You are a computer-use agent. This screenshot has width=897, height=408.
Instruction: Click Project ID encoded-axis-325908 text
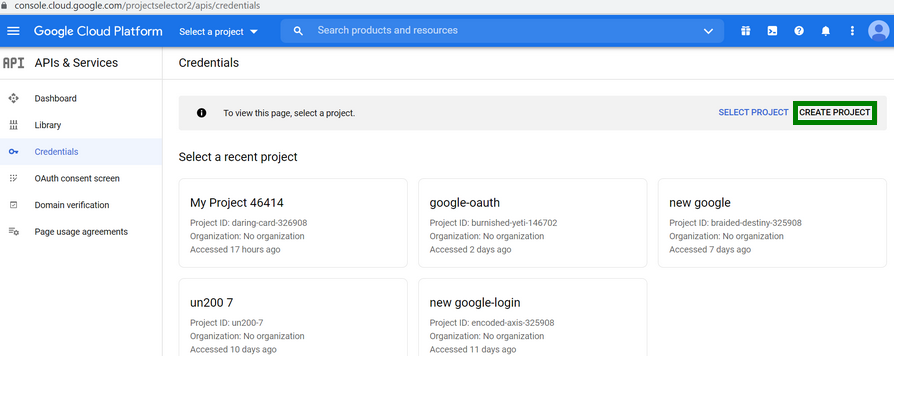click(492, 323)
